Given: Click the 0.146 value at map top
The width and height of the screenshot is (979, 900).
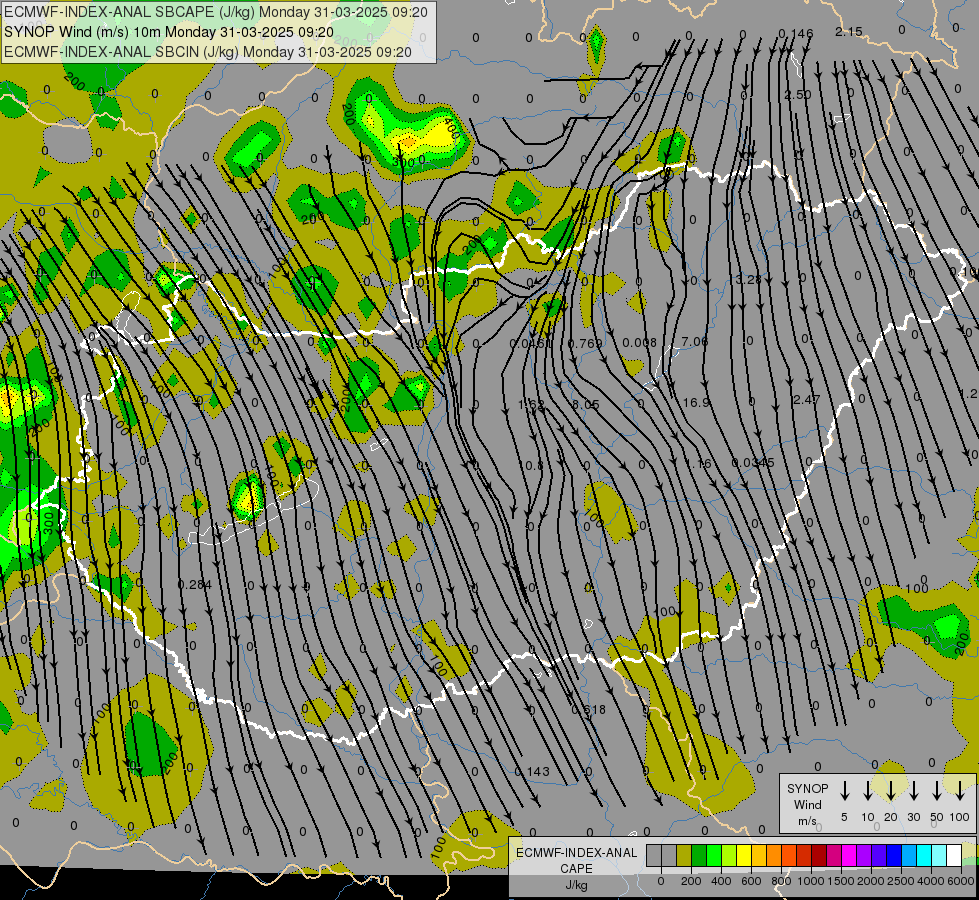Looking at the screenshot, I should [796, 33].
